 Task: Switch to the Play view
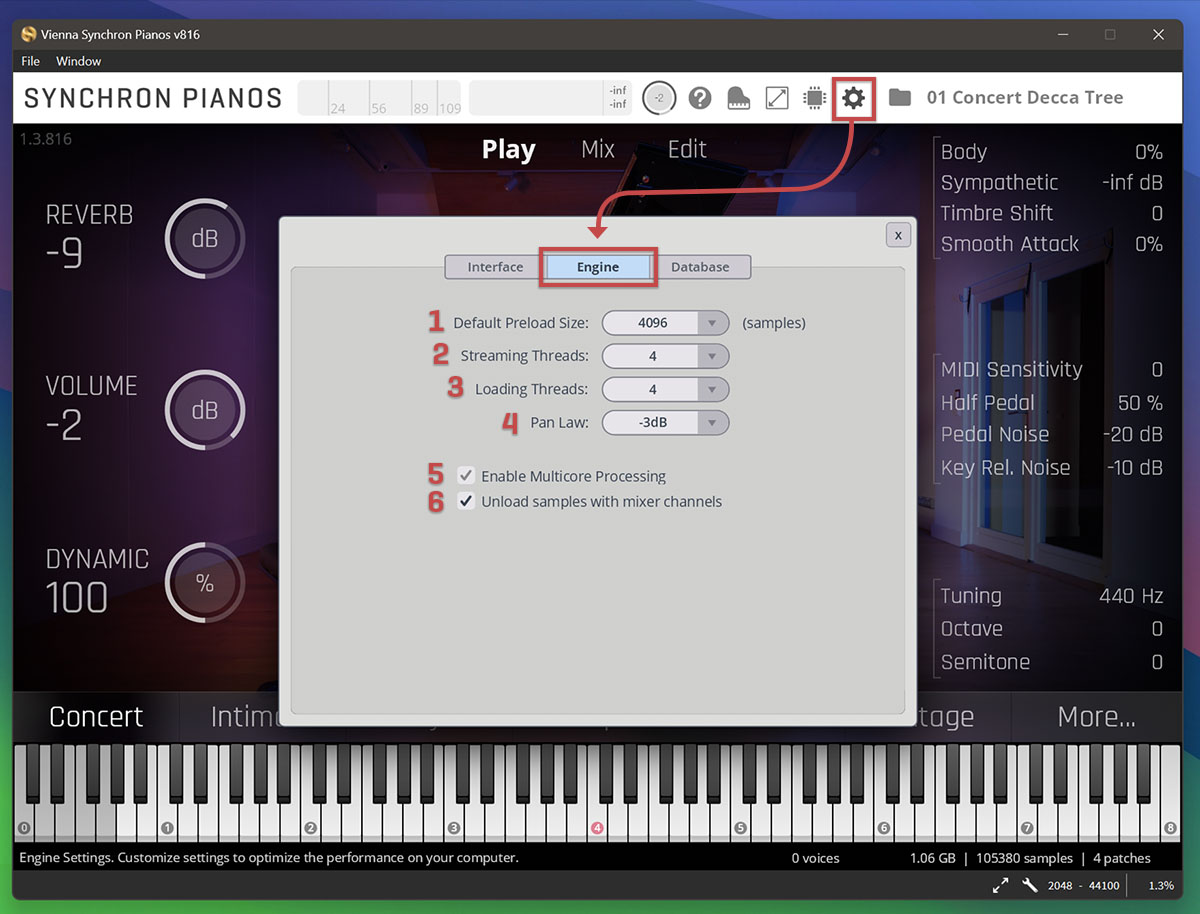click(x=509, y=150)
